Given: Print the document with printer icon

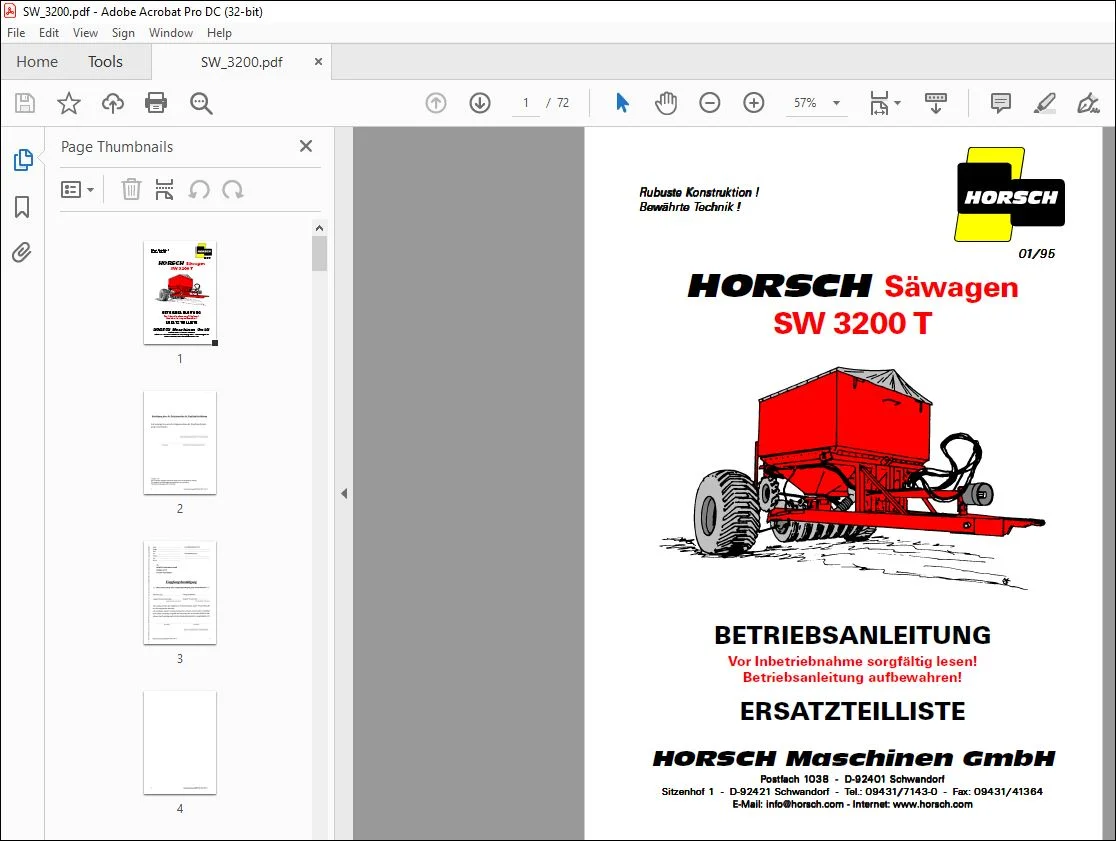Looking at the screenshot, I should pos(156,103).
